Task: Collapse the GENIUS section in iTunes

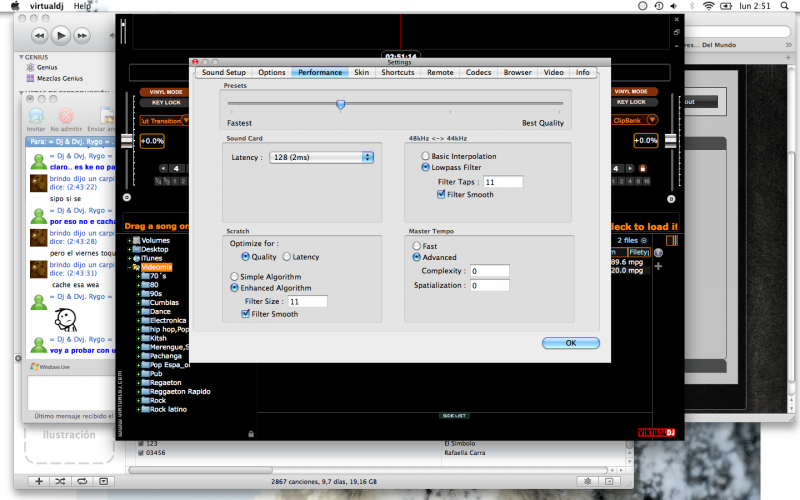Action: pyautogui.click(x=21, y=57)
